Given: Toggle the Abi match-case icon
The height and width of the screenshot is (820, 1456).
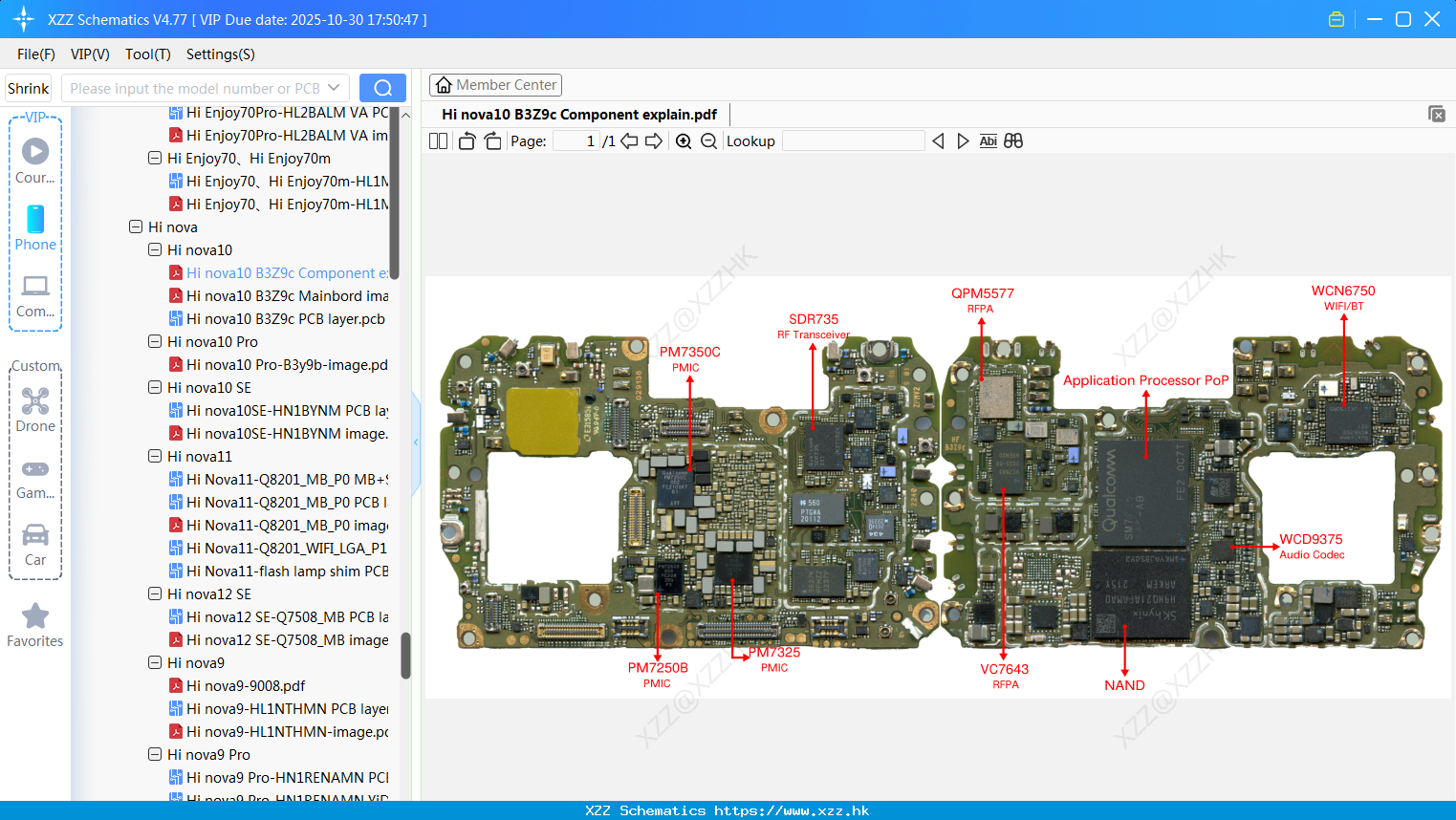Looking at the screenshot, I should (x=988, y=141).
